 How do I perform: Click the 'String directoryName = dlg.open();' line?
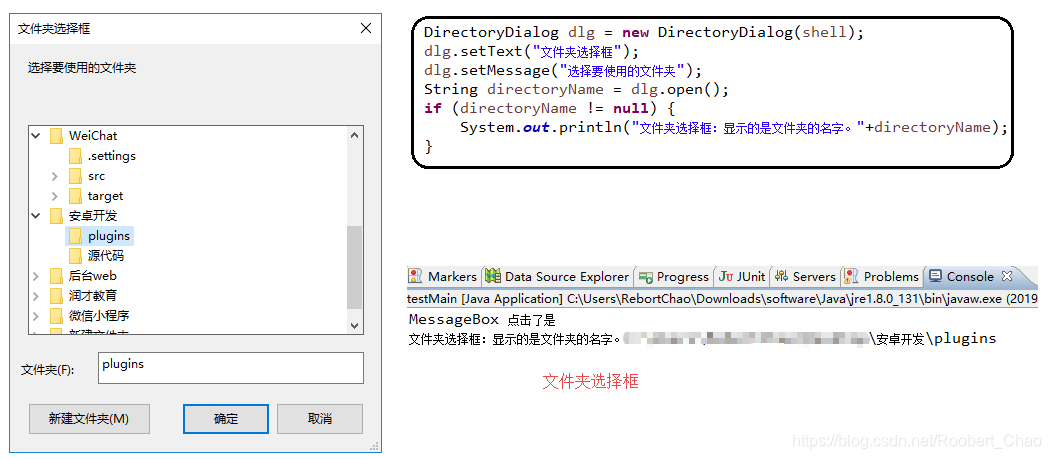tap(576, 90)
